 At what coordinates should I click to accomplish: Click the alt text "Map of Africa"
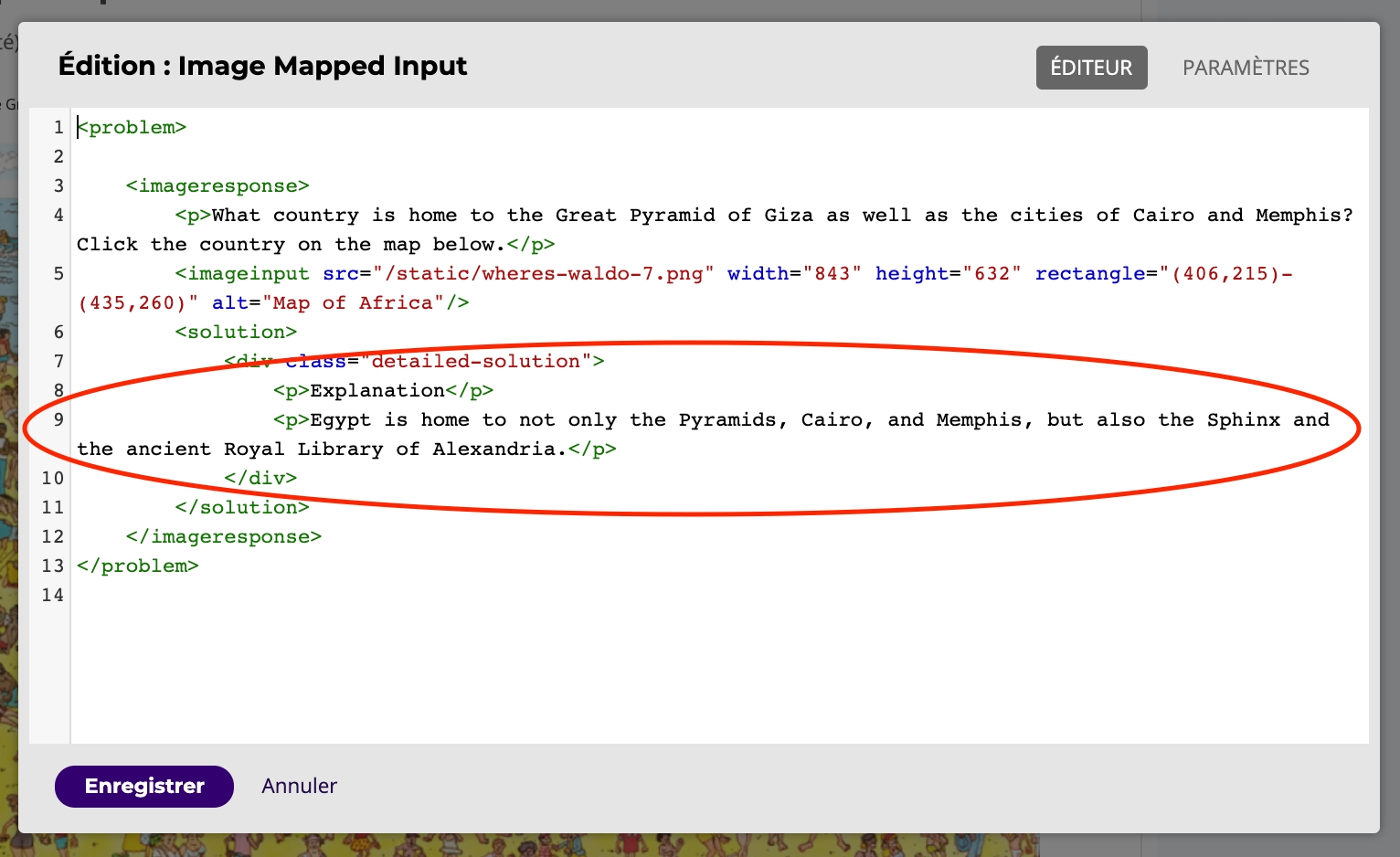[358, 303]
